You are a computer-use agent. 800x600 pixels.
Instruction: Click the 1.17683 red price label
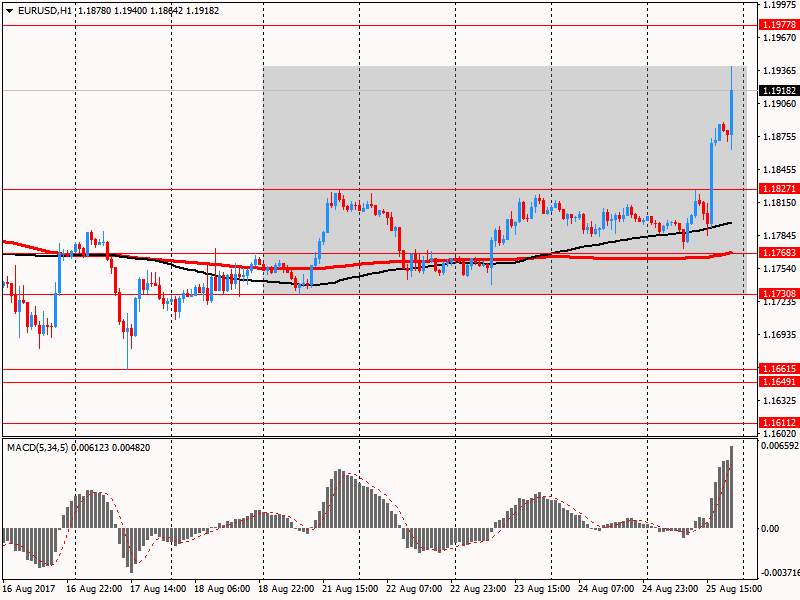tap(779, 253)
